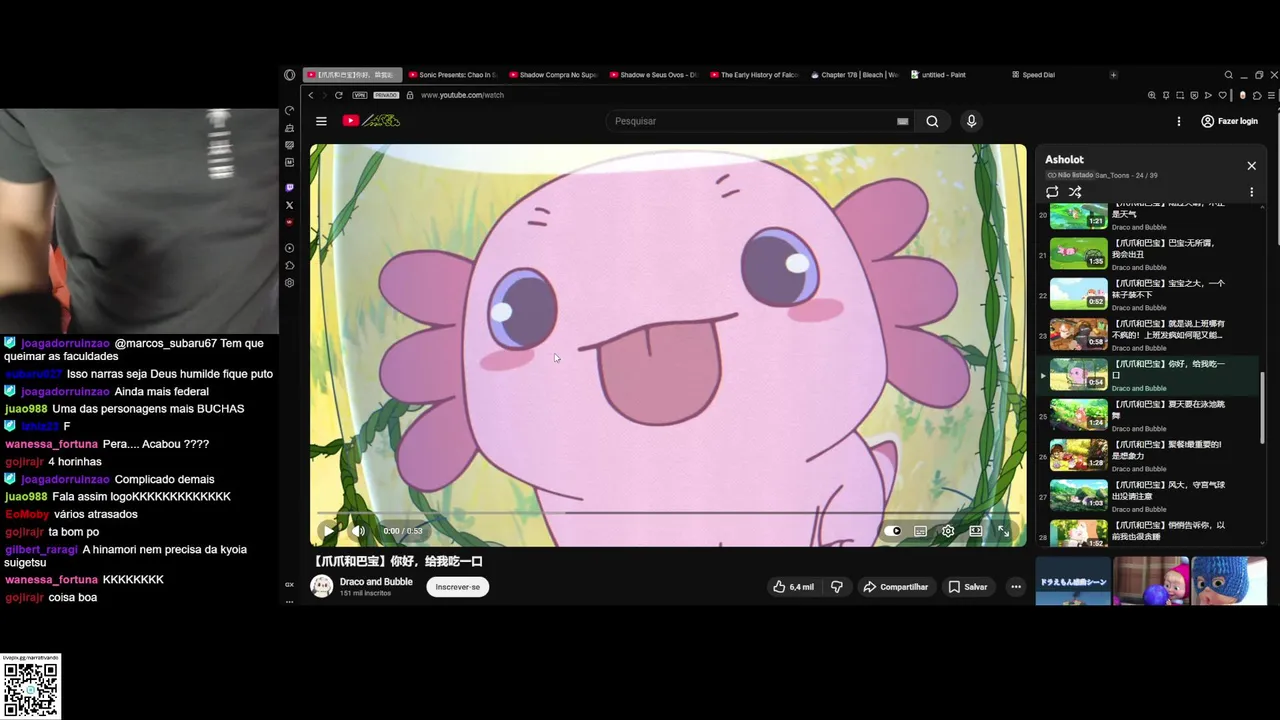Screen dimensions: 1280x720
Task: Click the playlist panel scrollbar
Action: tap(1263, 408)
